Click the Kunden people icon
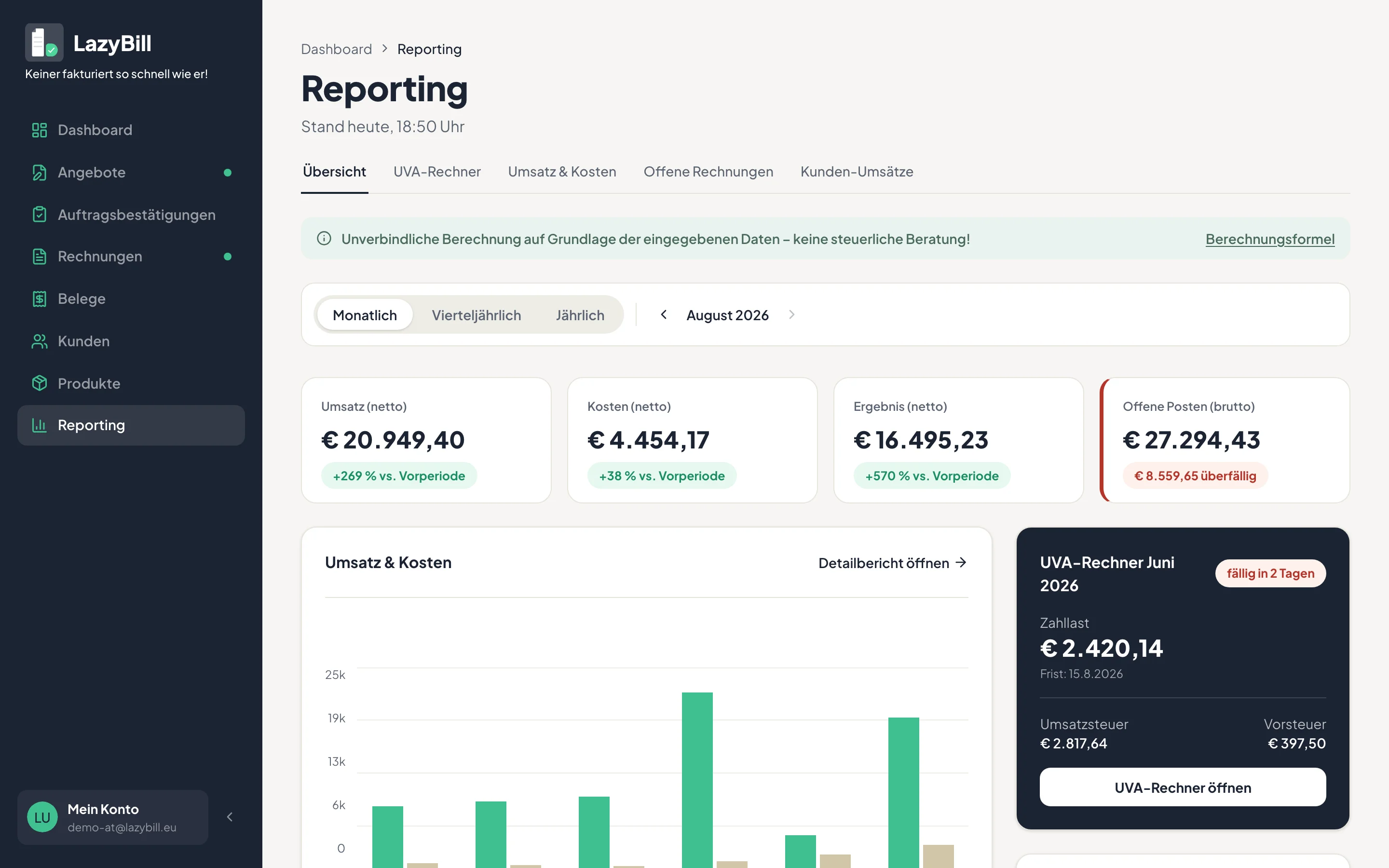Screen dimensions: 1389x868 39,341
